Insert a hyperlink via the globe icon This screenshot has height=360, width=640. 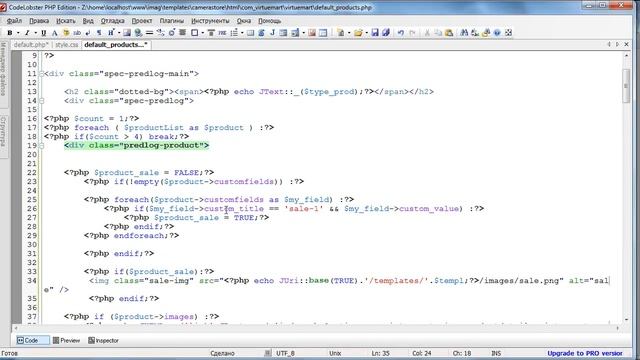pyautogui.click(x=138, y=33)
